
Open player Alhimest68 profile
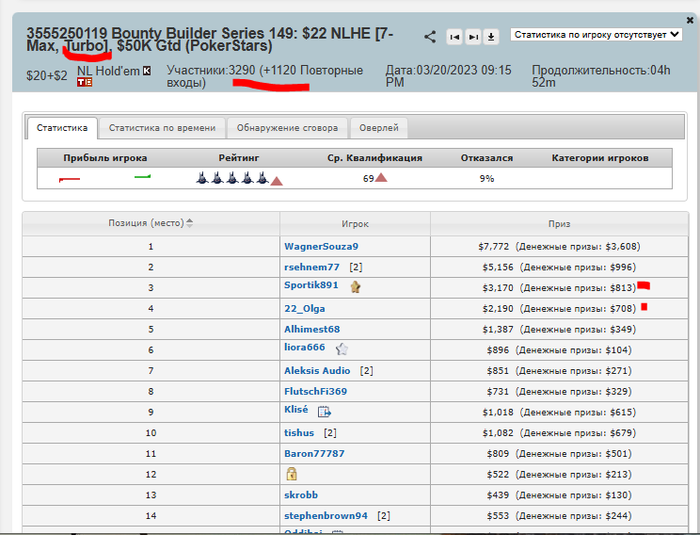click(312, 329)
